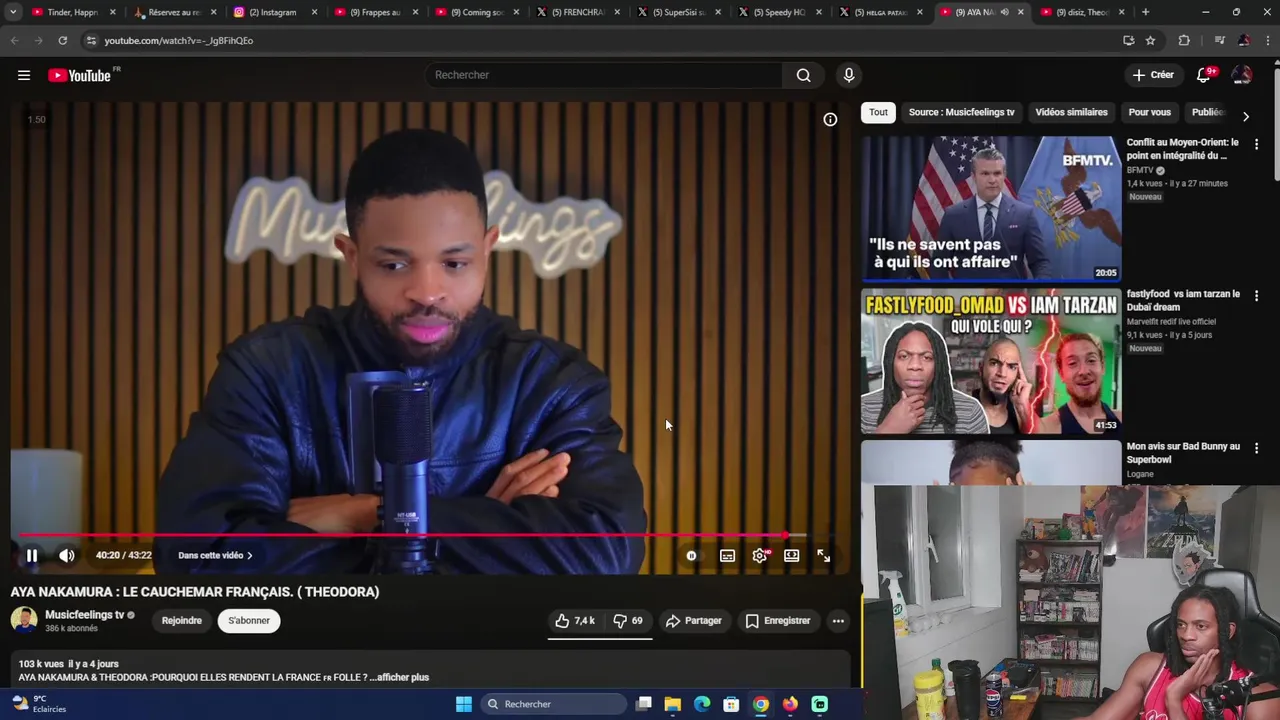Click the browser address bar URL
The width and height of the screenshot is (1280, 720).
(x=179, y=40)
